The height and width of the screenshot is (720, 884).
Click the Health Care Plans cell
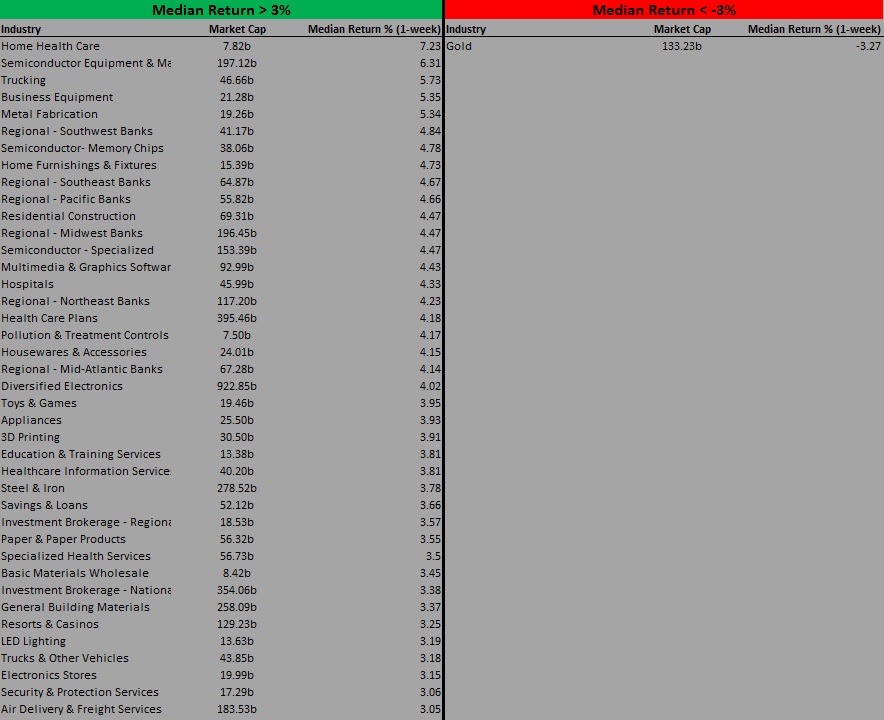click(x=50, y=318)
